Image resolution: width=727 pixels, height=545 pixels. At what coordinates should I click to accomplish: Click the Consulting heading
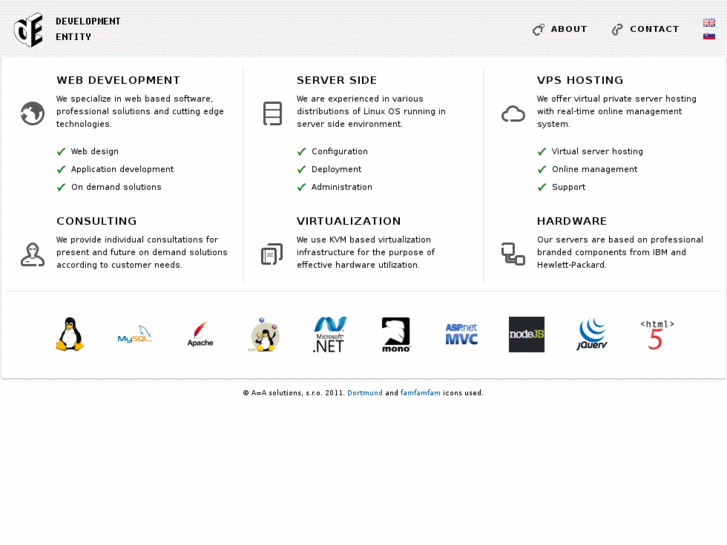tap(96, 221)
